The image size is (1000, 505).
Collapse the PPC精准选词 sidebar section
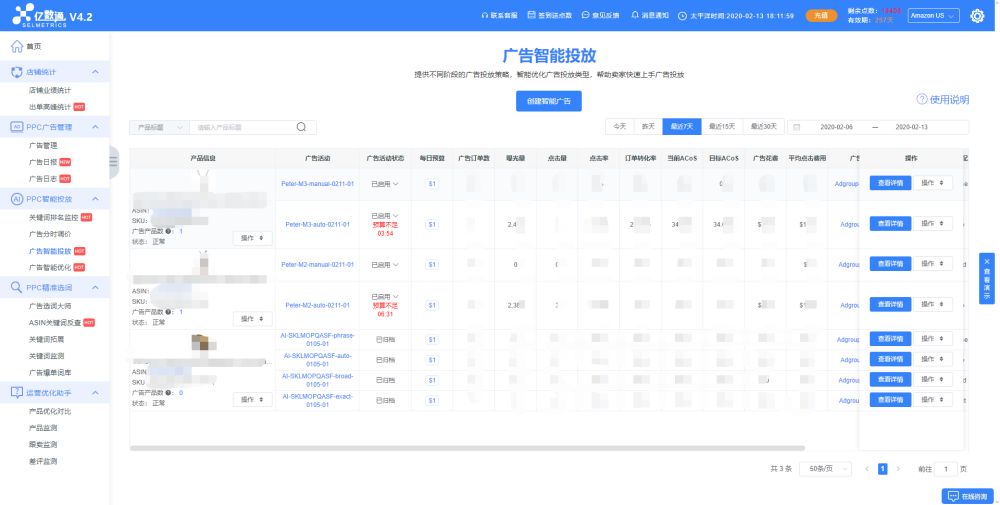click(95, 288)
